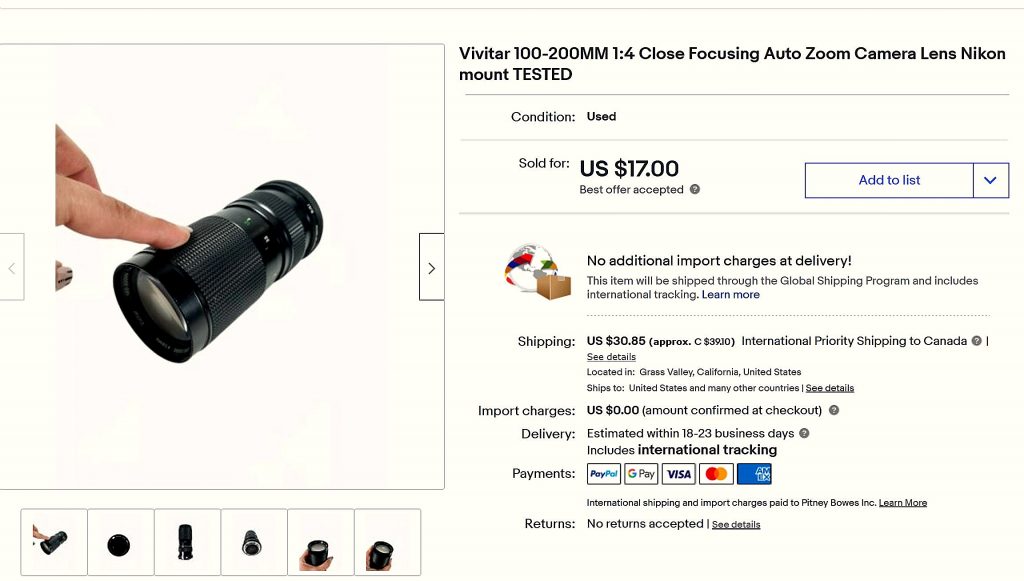Go to previous image with left arrow
This screenshot has height=581, width=1024.
click(x=12, y=268)
